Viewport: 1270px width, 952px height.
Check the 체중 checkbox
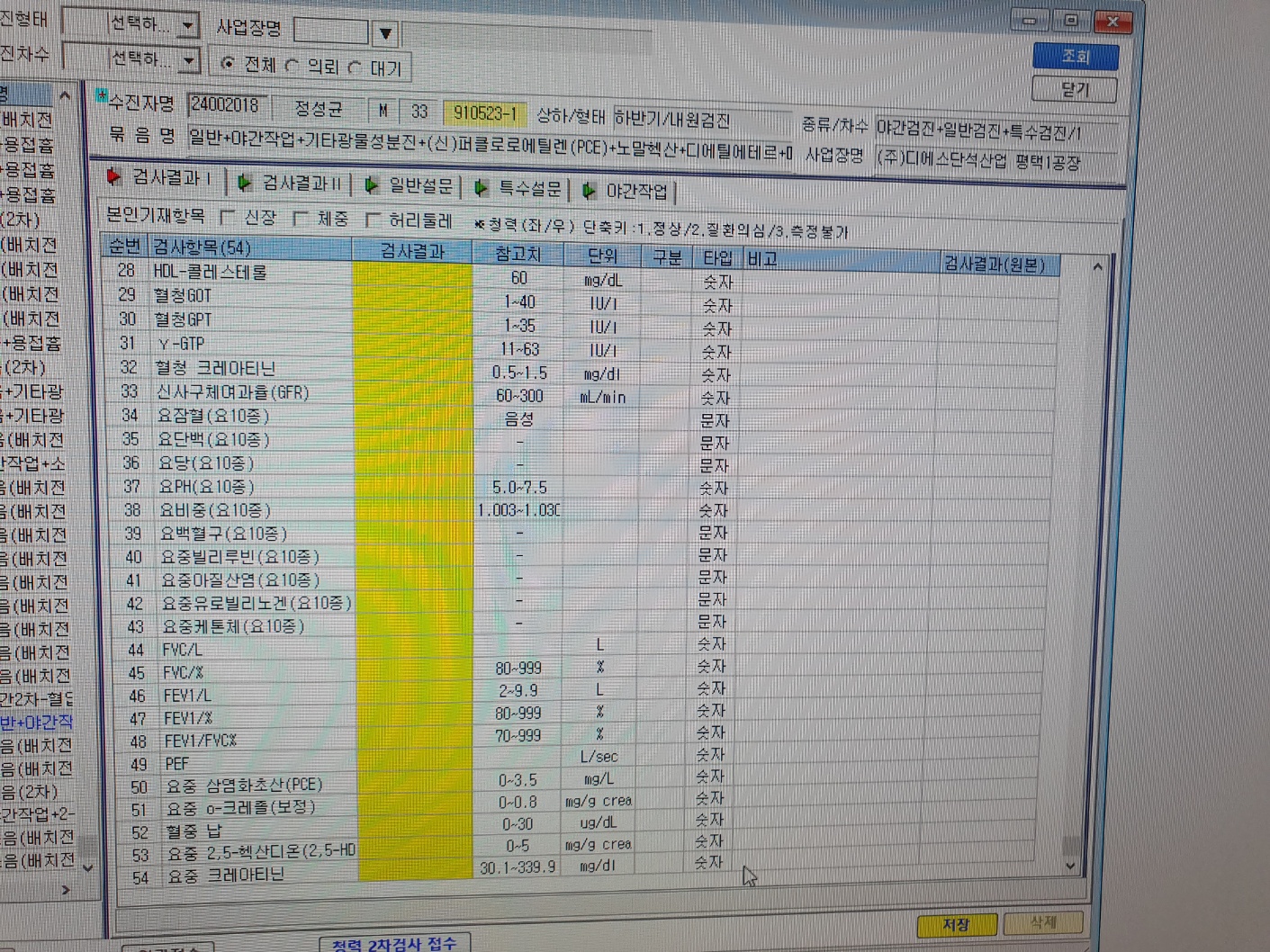[301, 219]
